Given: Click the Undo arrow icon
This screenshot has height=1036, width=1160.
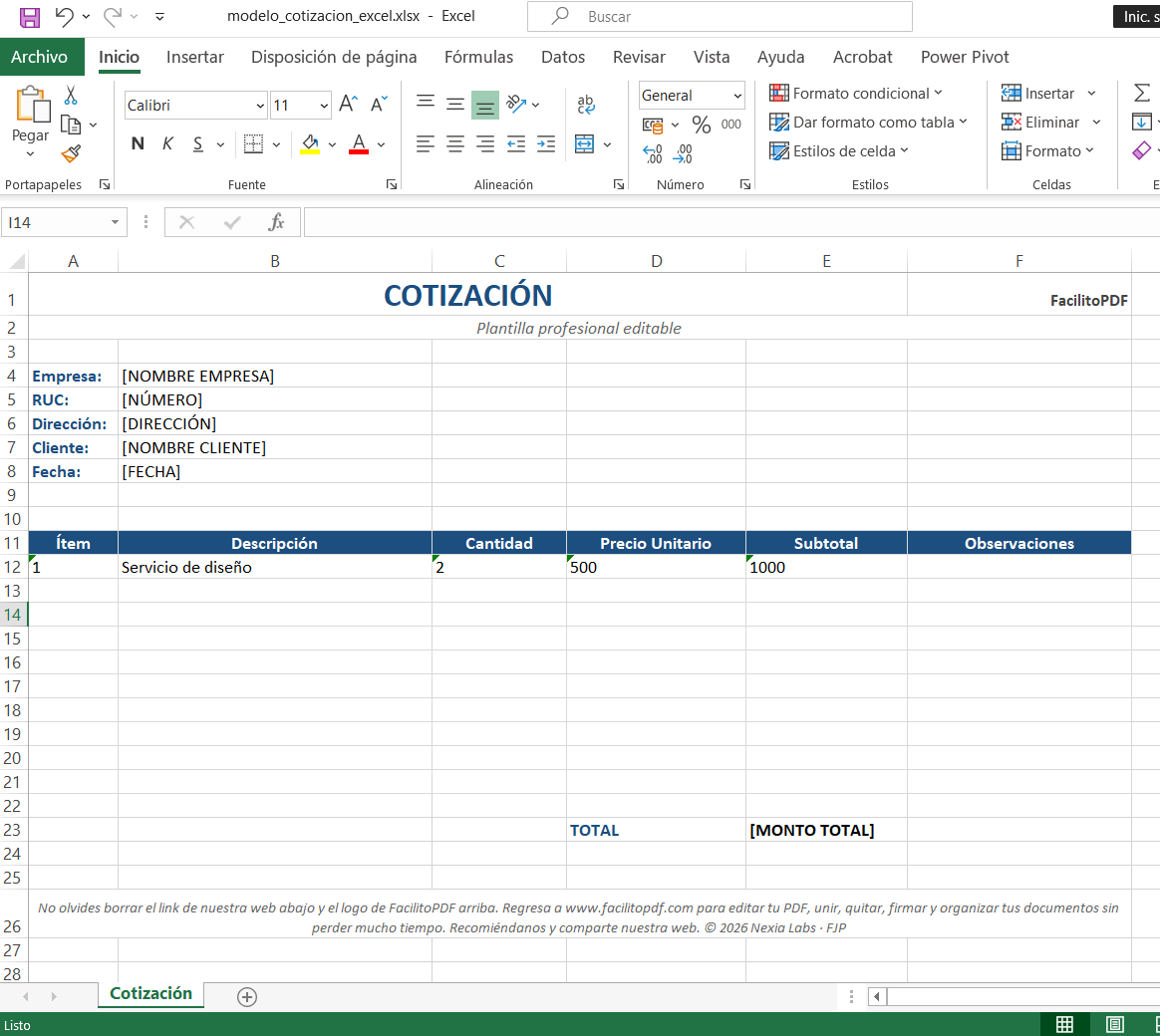Looking at the screenshot, I should (65, 16).
